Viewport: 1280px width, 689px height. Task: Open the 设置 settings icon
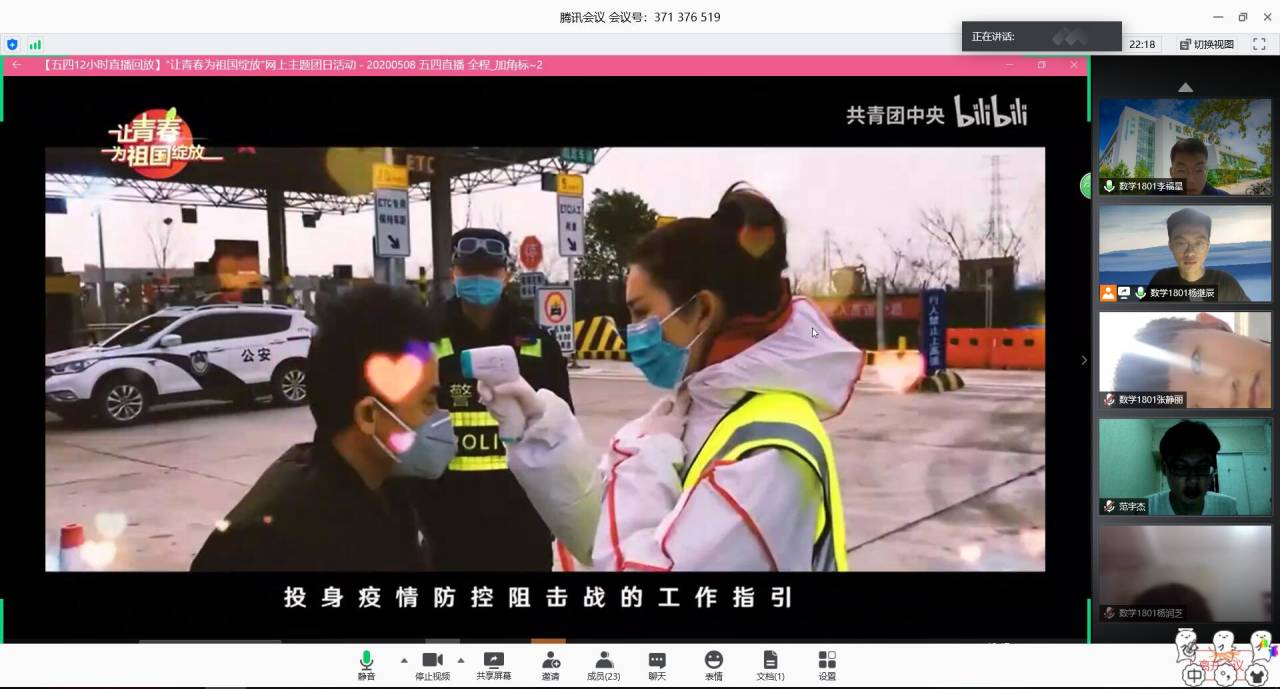[827, 664]
